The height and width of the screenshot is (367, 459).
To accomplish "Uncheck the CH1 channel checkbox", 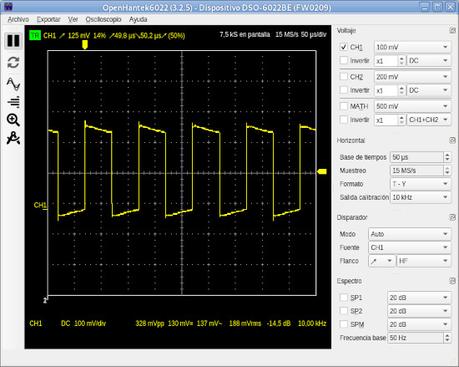I will tap(344, 47).
